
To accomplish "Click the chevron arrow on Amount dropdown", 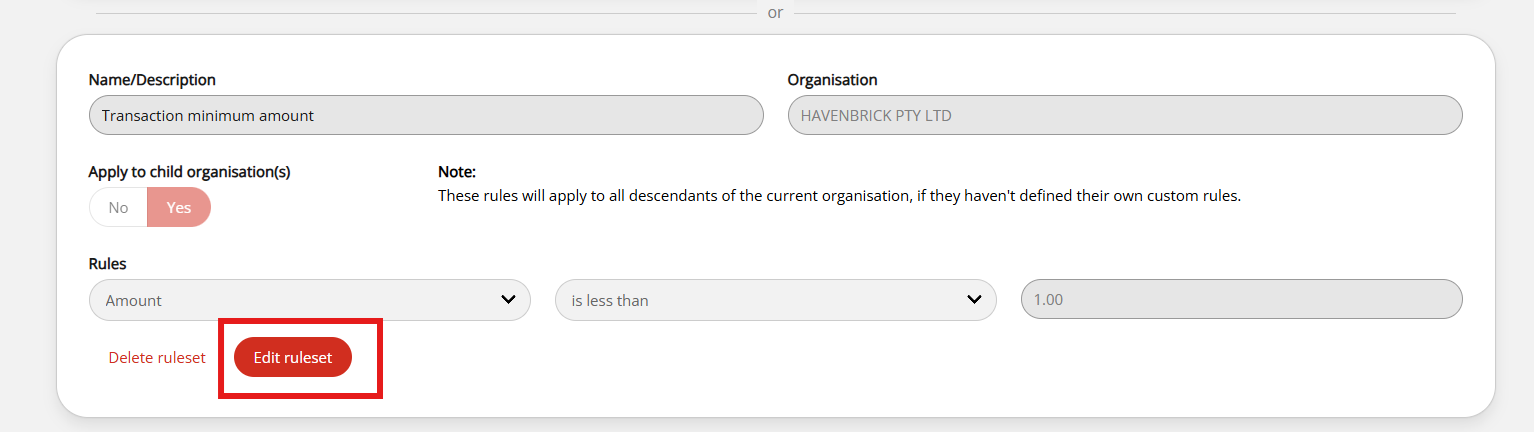I will (x=508, y=299).
